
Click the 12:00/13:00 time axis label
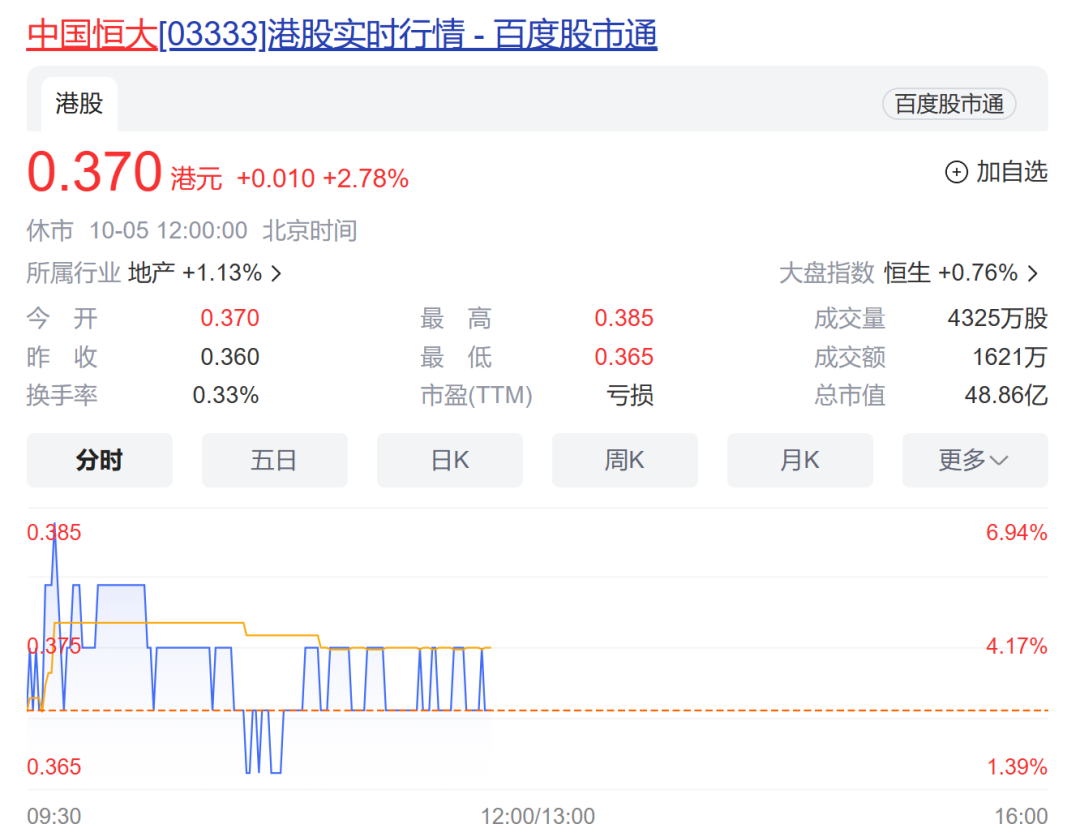(x=538, y=816)
